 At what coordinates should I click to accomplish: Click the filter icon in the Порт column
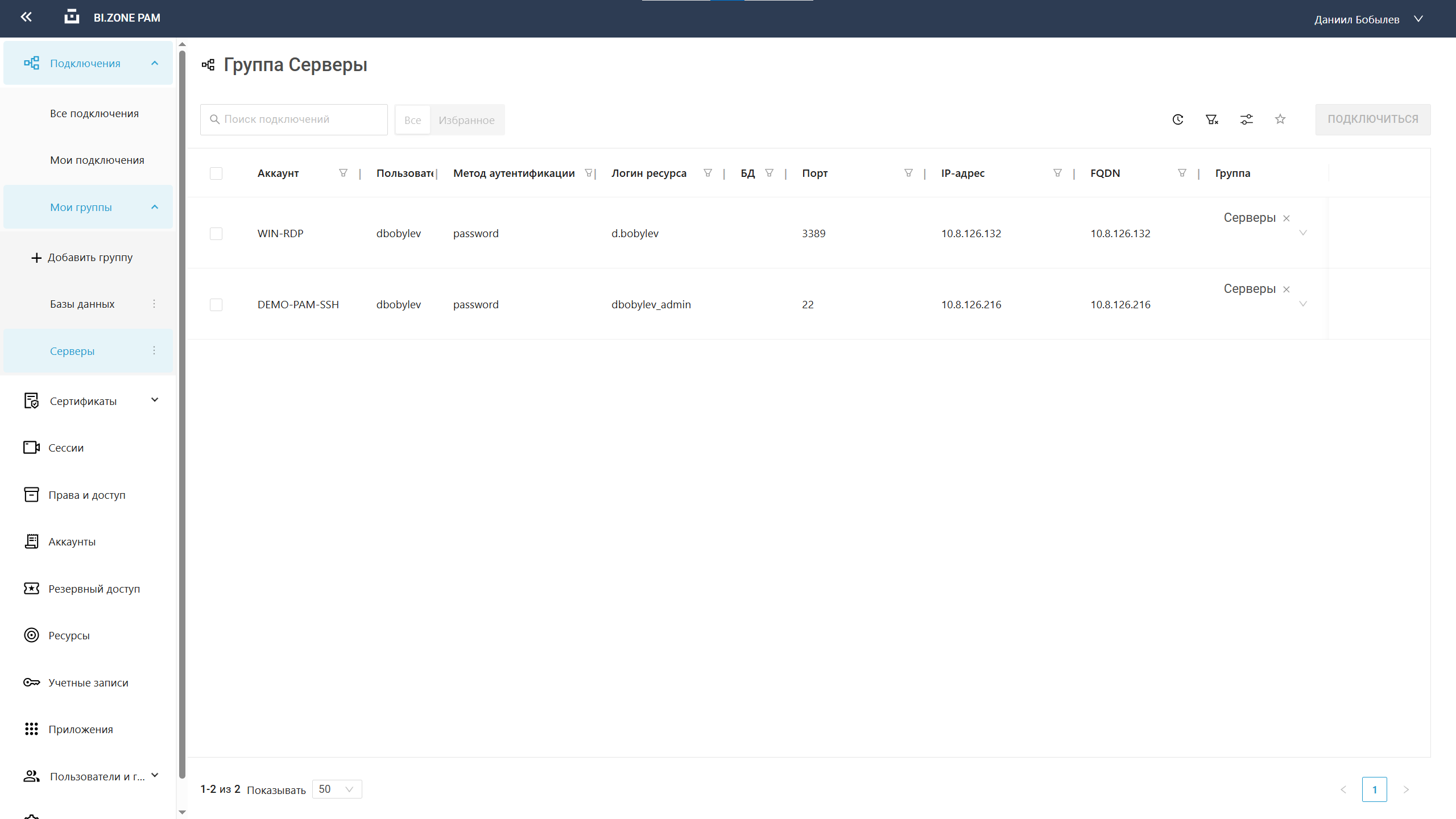click(x=908, y=173)
